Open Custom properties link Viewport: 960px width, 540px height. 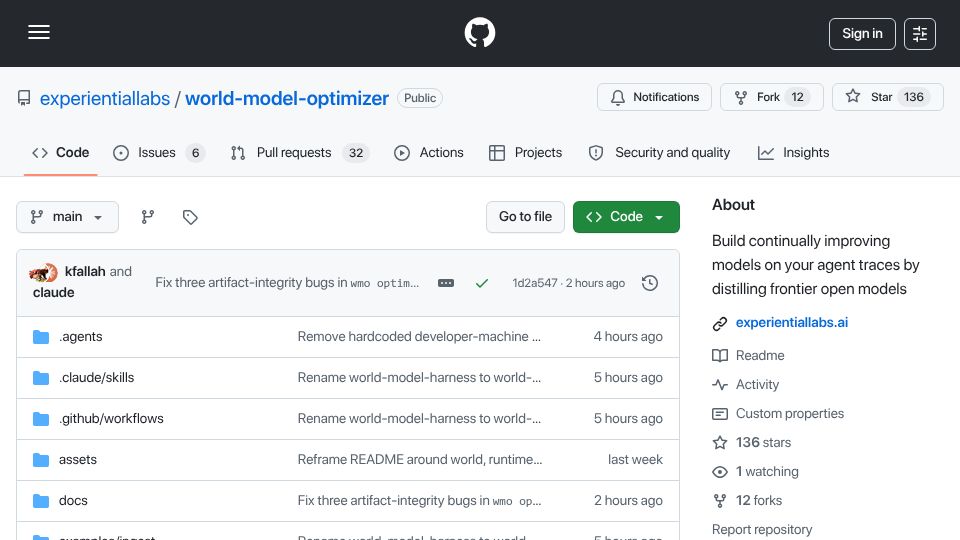(790, 414)
